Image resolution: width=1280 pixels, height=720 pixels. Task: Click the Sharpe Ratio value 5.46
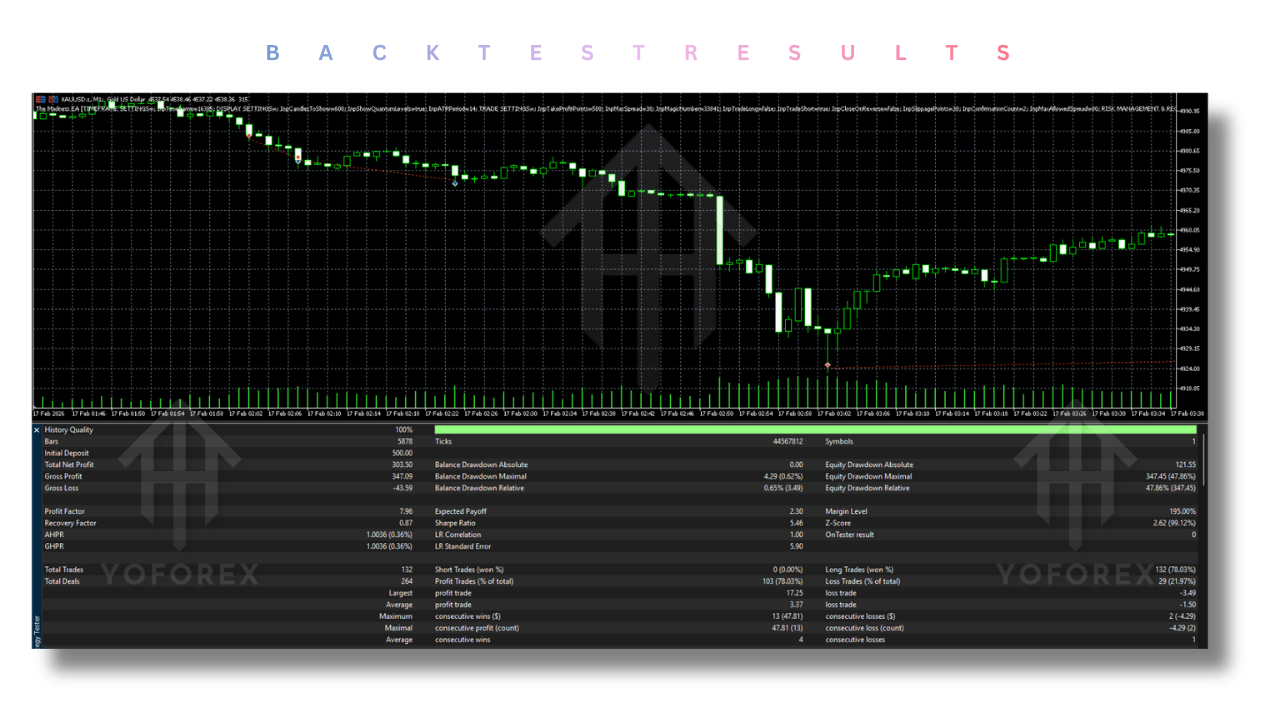(797, 523)
